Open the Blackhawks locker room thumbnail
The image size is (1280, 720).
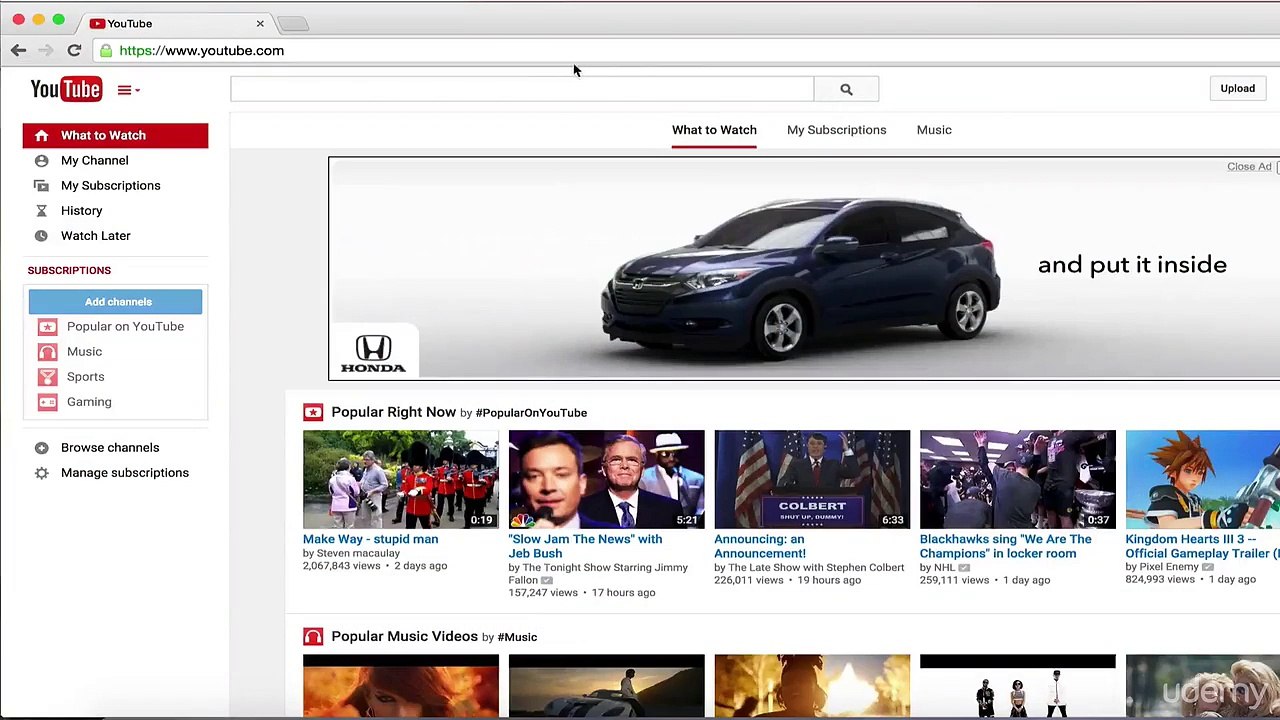(x=1017, y=479)
